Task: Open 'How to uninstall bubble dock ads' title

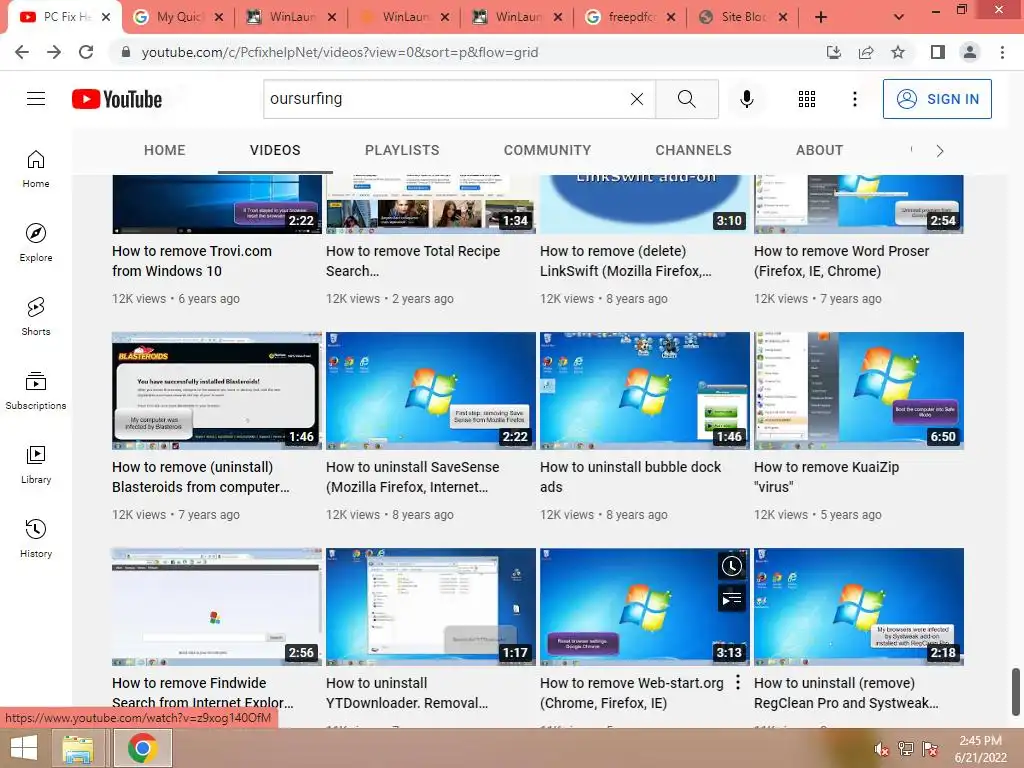Action: (x=630, y=477)
